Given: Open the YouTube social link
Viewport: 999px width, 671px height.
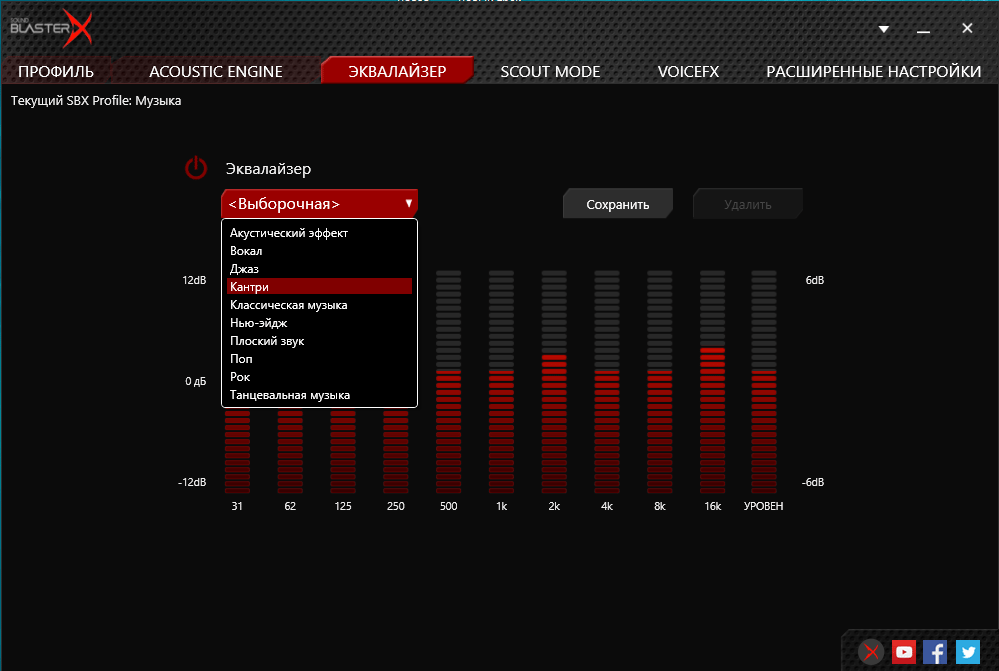Looking at the screenshot, I should point(903,652).
